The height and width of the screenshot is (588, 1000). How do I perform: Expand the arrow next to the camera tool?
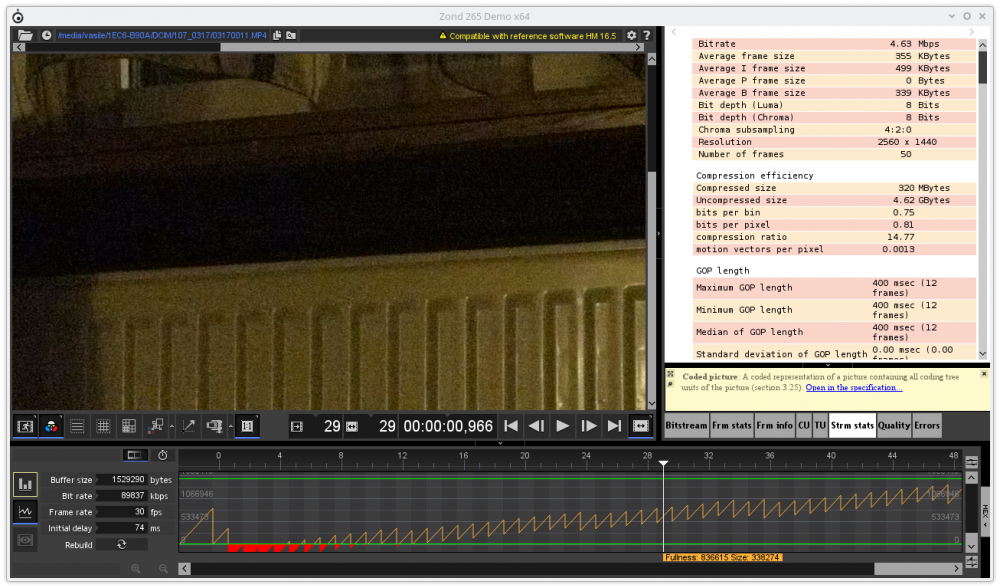tap(229, 426)
